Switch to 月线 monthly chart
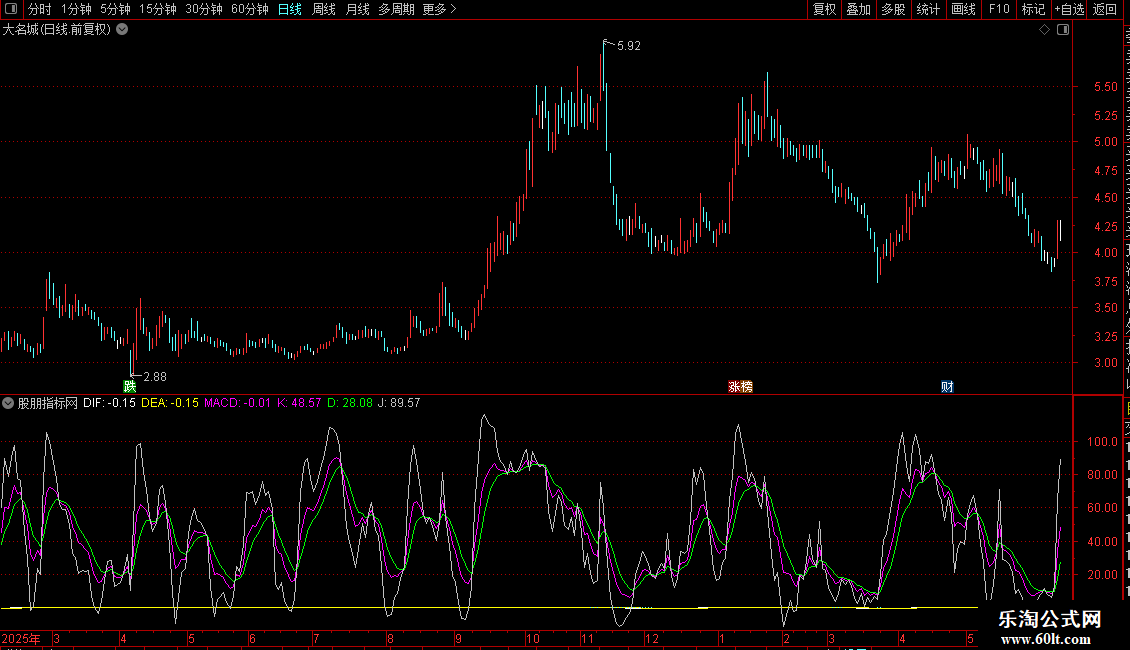The height and width of the screenshot is (650, 1130). pos(357,9)
